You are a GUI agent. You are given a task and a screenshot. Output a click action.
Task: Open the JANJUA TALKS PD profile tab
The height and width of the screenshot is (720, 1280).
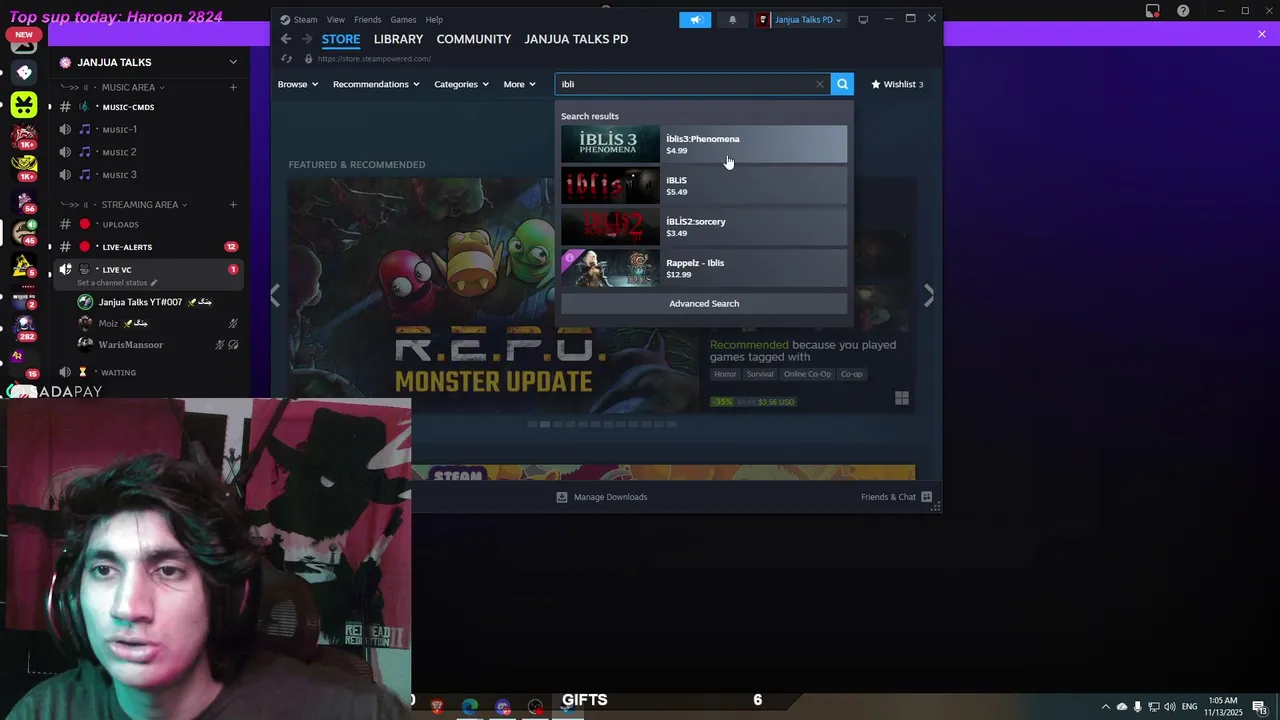tap(576, 39)
